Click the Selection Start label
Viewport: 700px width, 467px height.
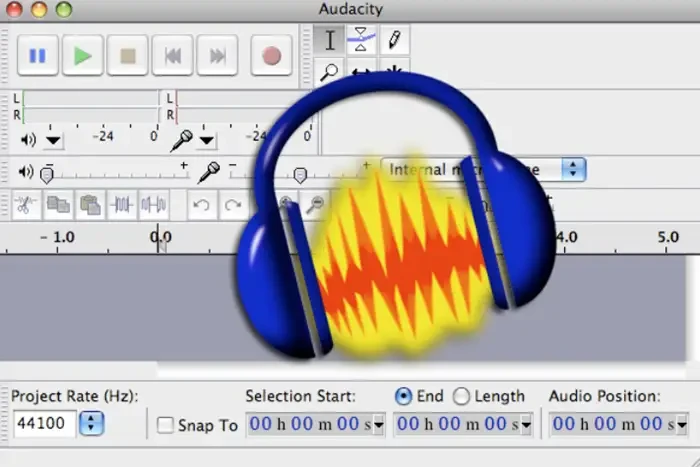coord(300,396)
